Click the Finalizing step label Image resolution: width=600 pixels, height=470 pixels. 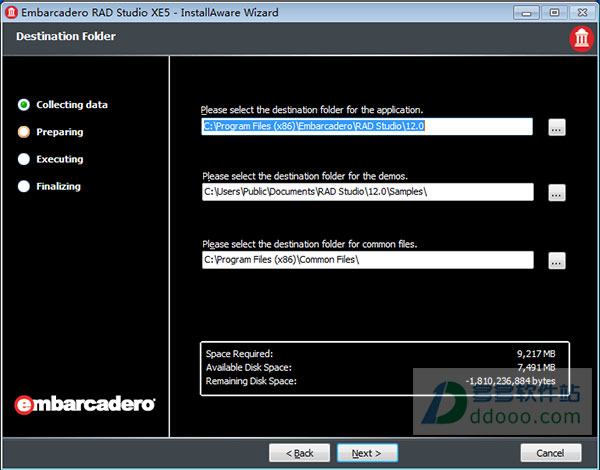pos(59,186)
